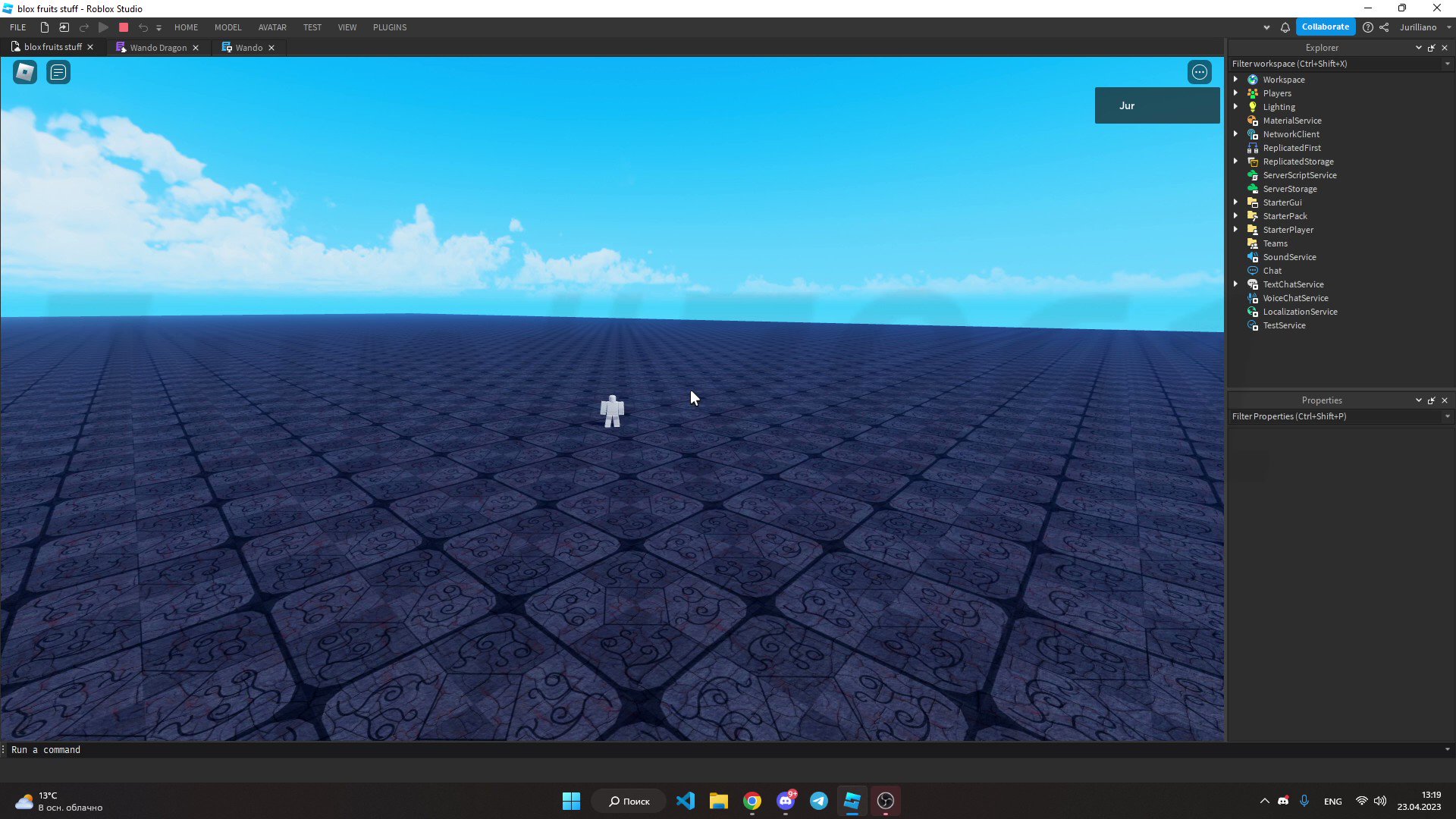Select the Wando Dragon script tab
Image resolution: width=1456 pixels, height=819 pixels.
pos(158,48)
